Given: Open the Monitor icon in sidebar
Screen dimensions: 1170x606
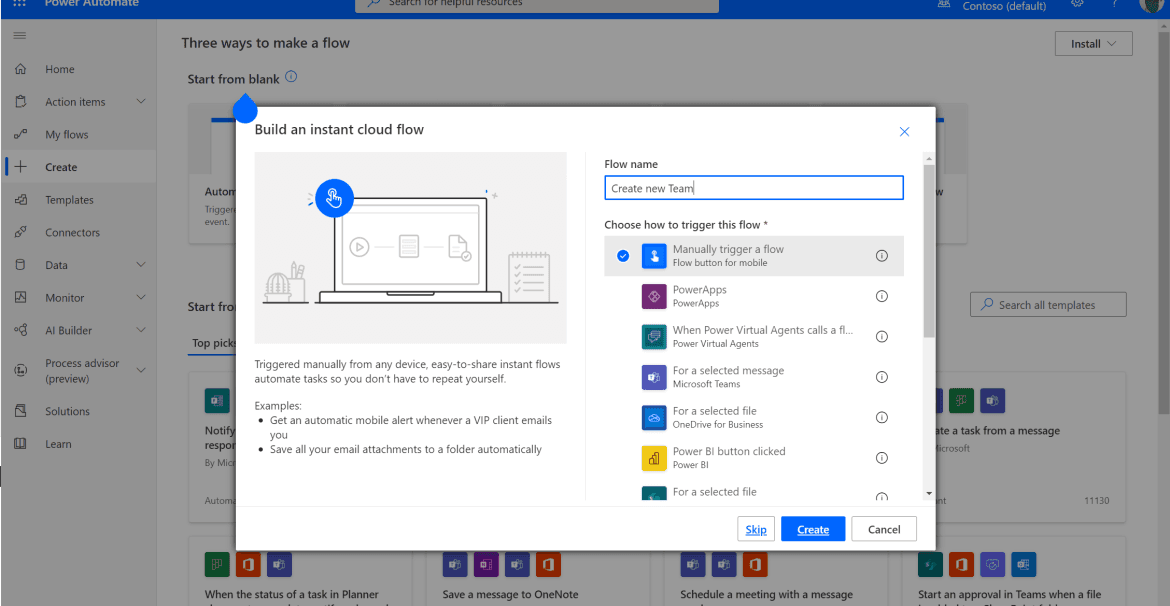Looking at the screenshot, I should point(21,297).
